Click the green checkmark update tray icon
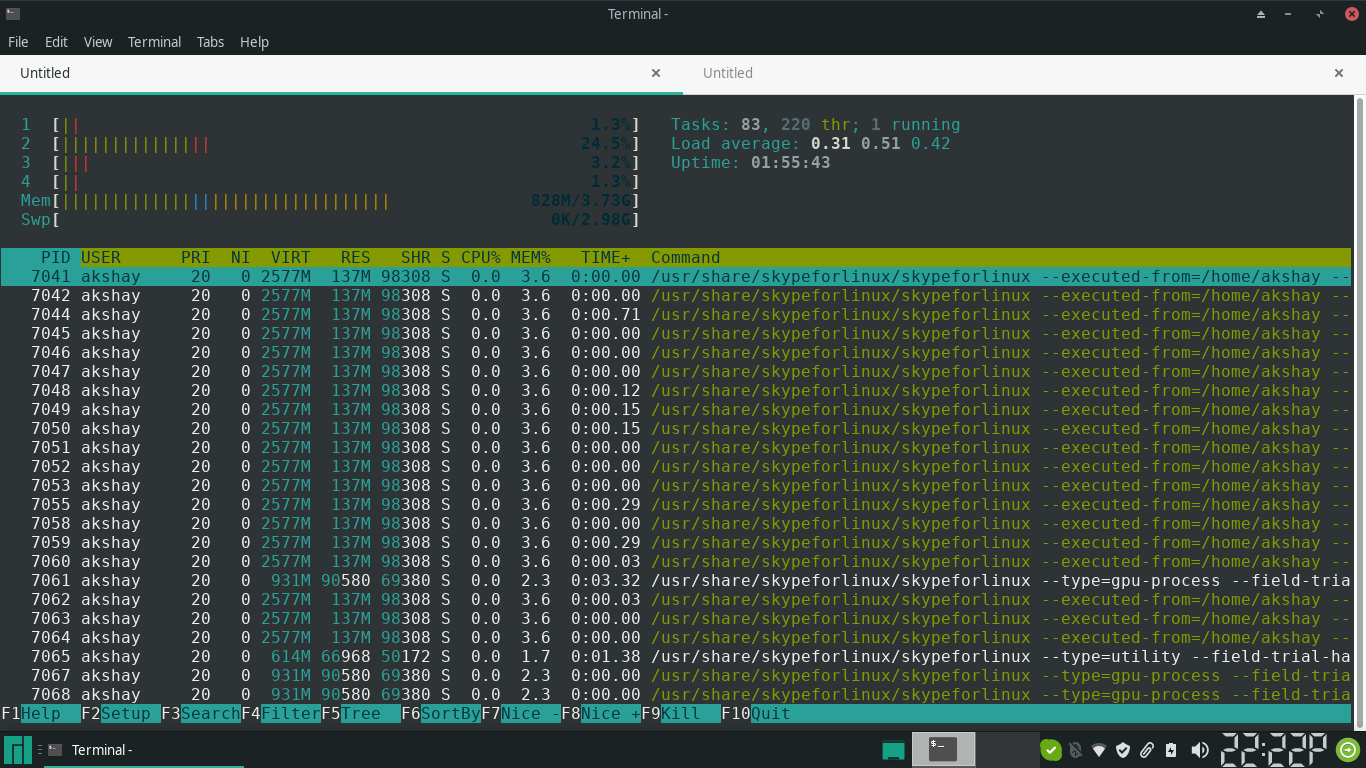1366x768 pixels. point(1050,750)
